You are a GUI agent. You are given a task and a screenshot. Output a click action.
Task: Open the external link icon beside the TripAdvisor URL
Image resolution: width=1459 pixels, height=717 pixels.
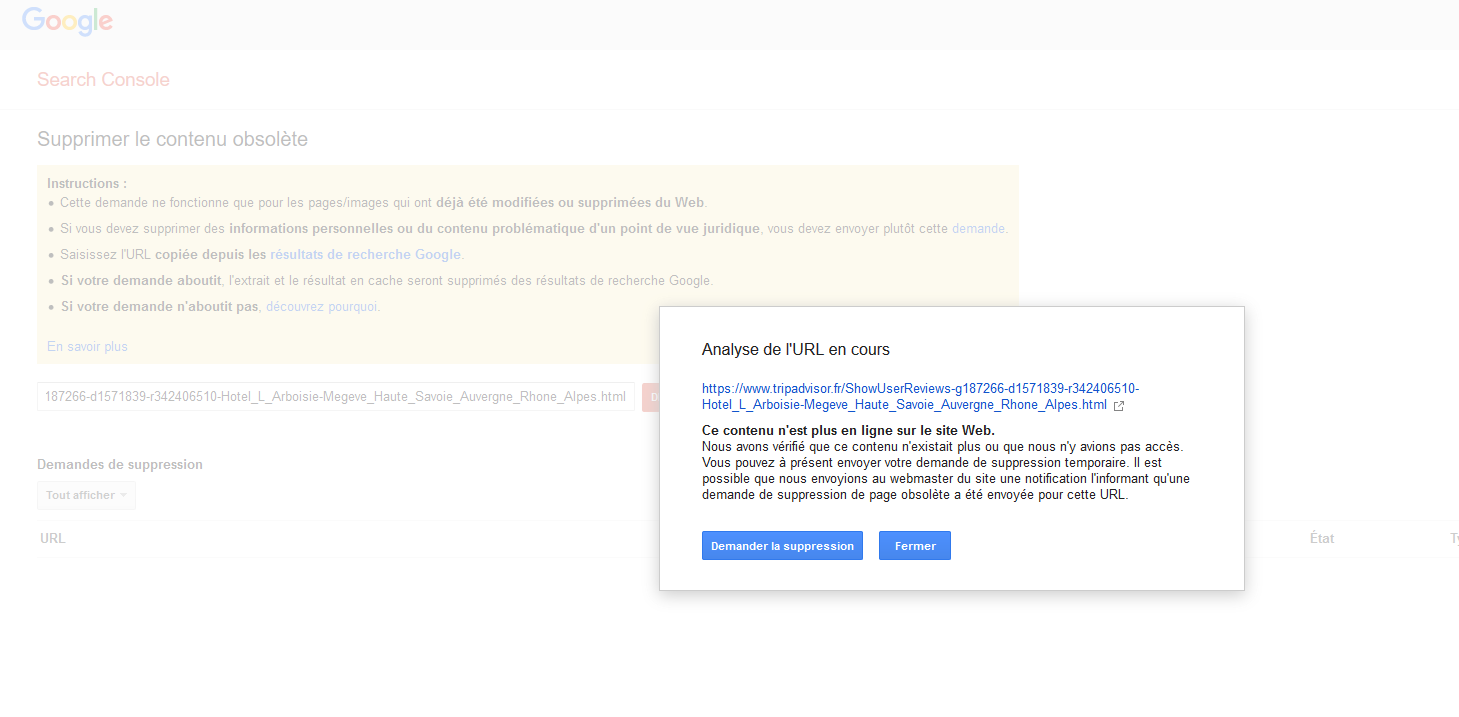tap(1119, 406)
